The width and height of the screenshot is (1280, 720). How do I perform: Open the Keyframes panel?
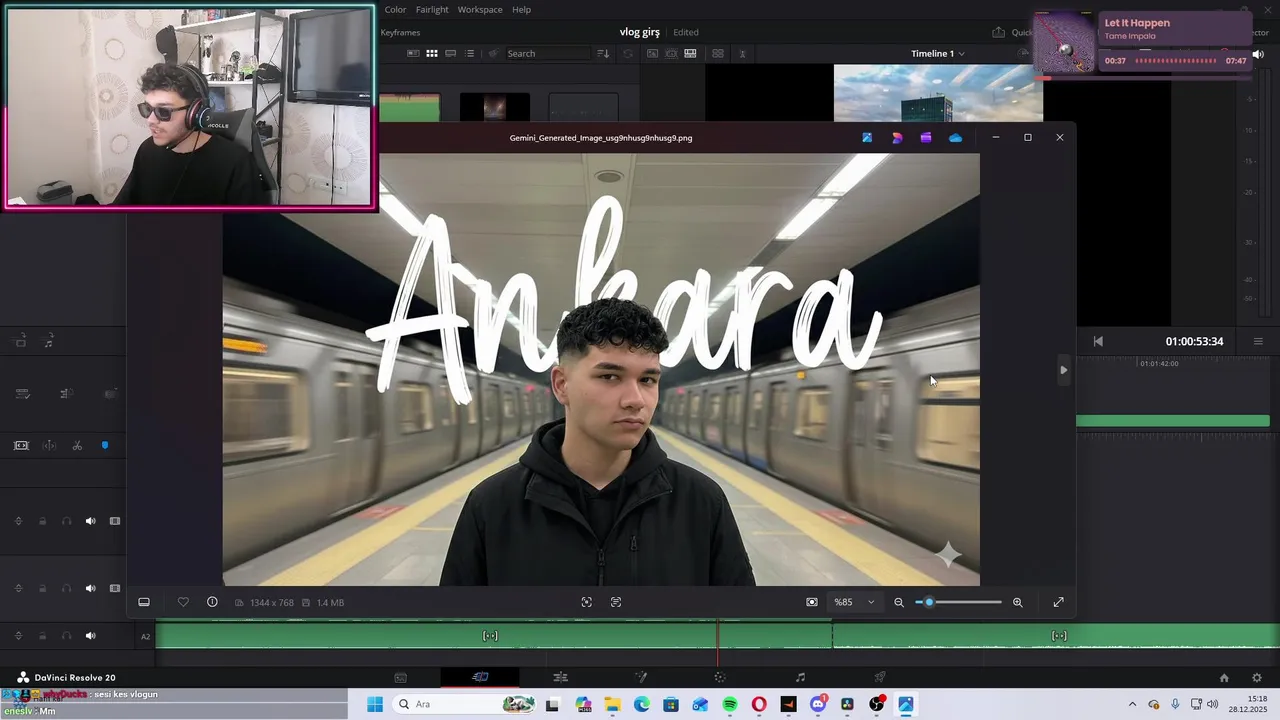coord(400,33)
